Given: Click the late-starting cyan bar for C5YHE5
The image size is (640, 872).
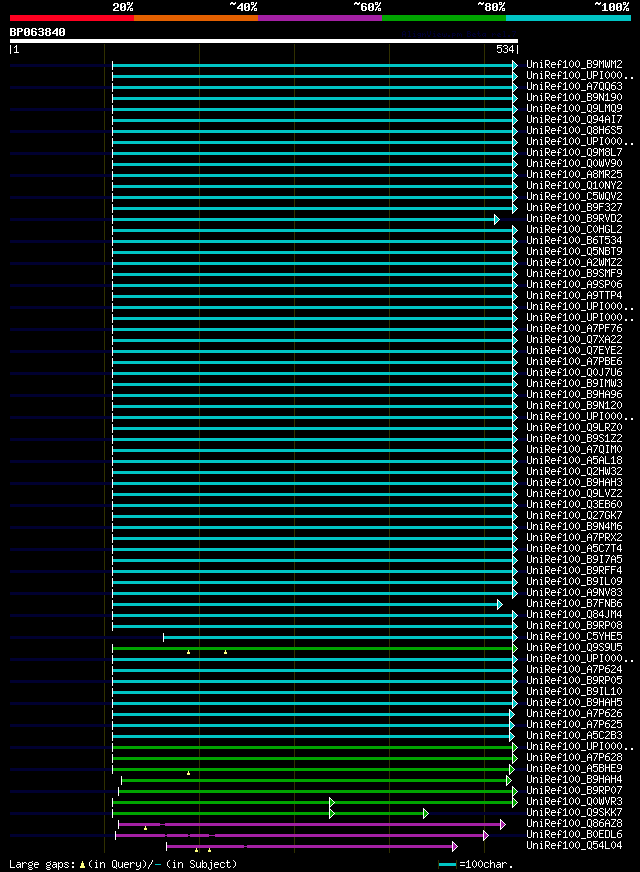Looking at the screenshot, I should click(x=340, y=638).
